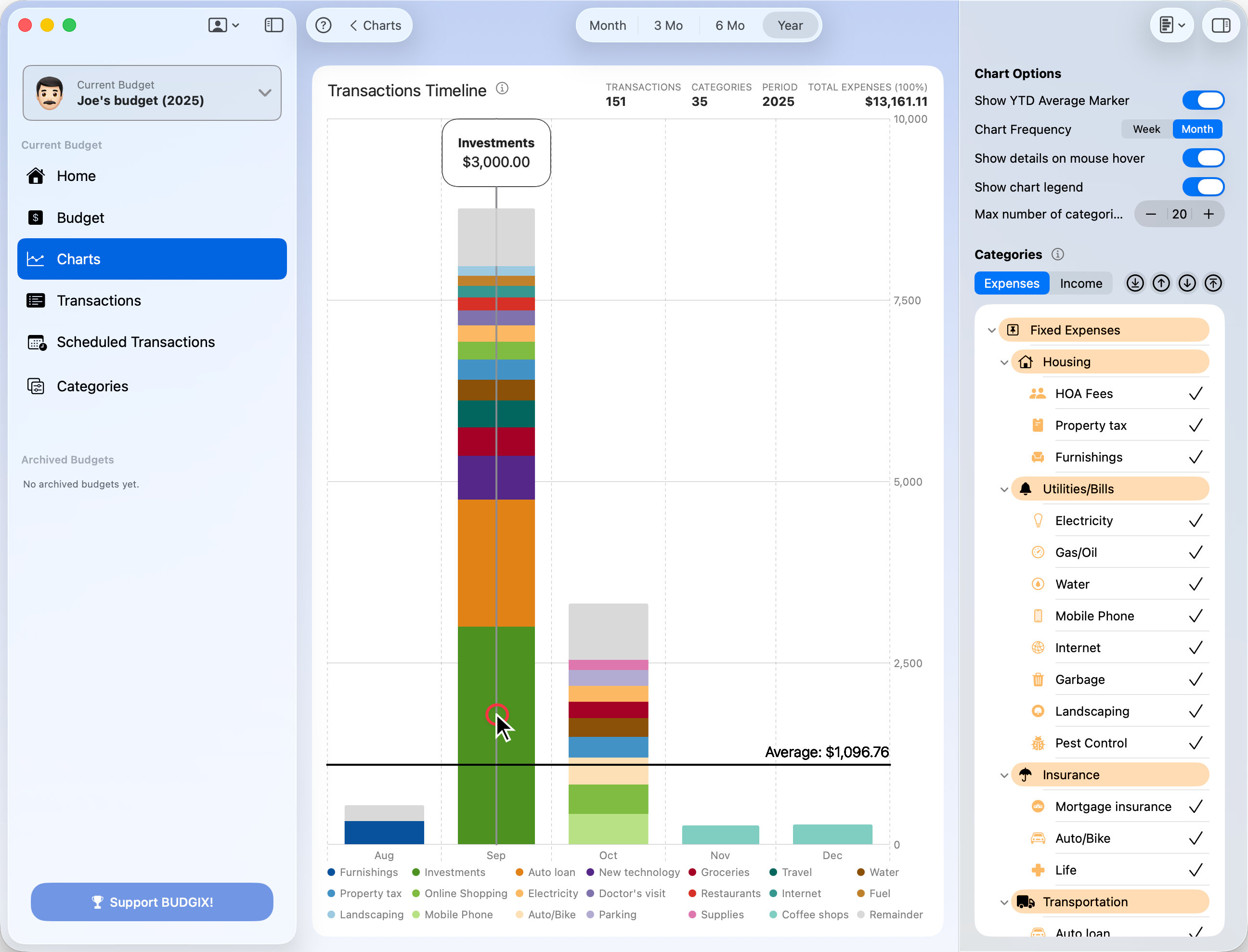Go back using the Charts button
The image size is (1248, 952).
[x=375, y=26]
